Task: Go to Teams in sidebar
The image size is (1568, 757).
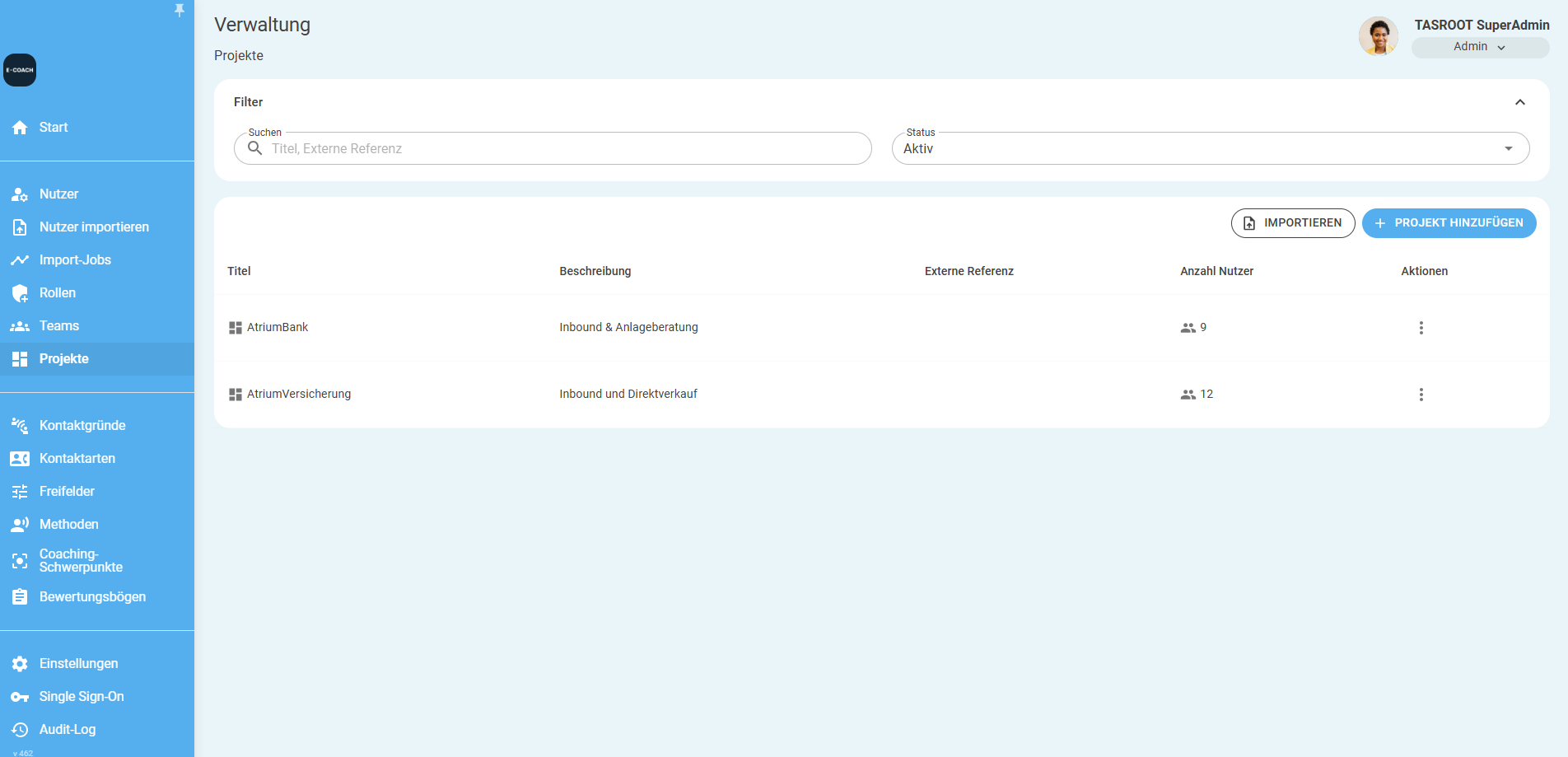Action: pos(97,326)
